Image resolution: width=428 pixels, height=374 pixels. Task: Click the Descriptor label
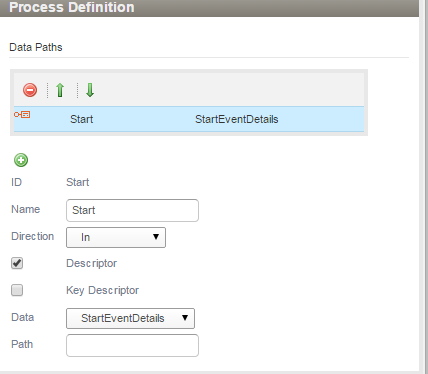coord(92,263)
